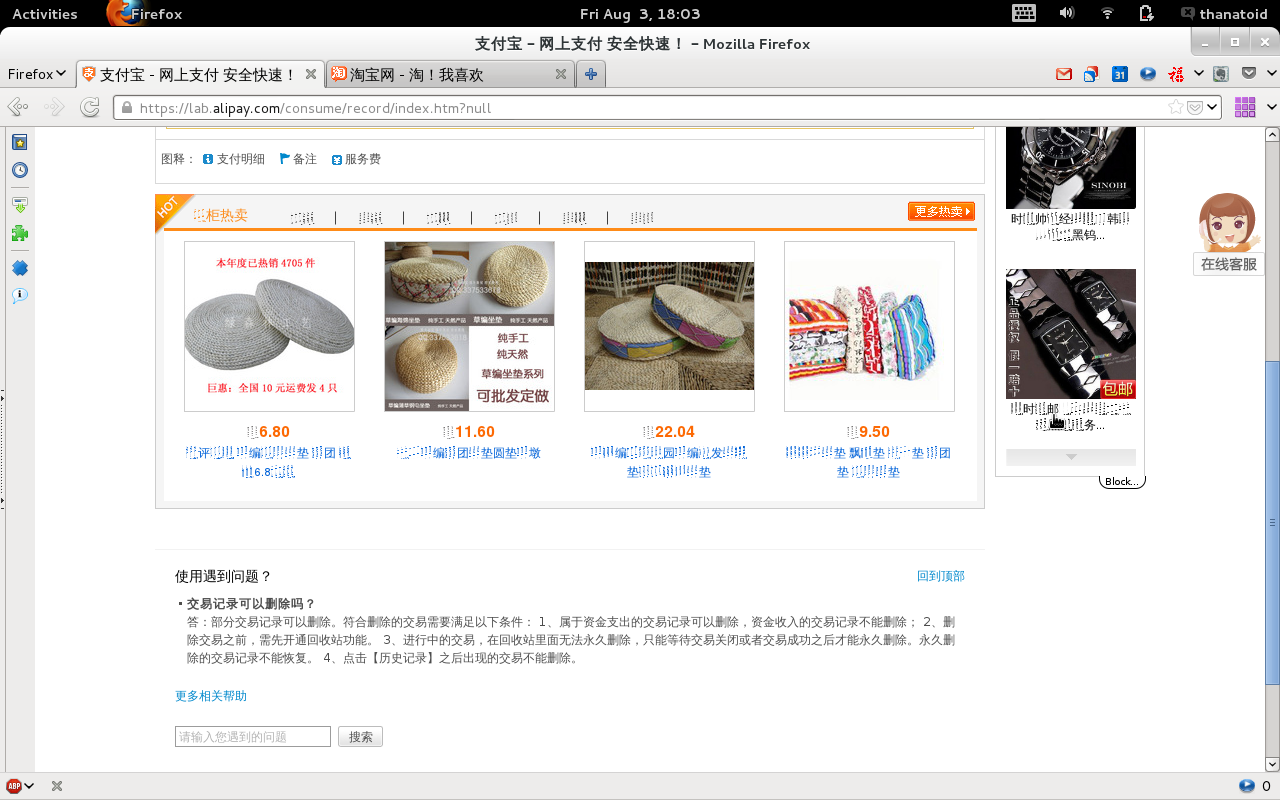
Task: Open the clock Fri Aug 3 menu
Action: [x=640, y=13]
